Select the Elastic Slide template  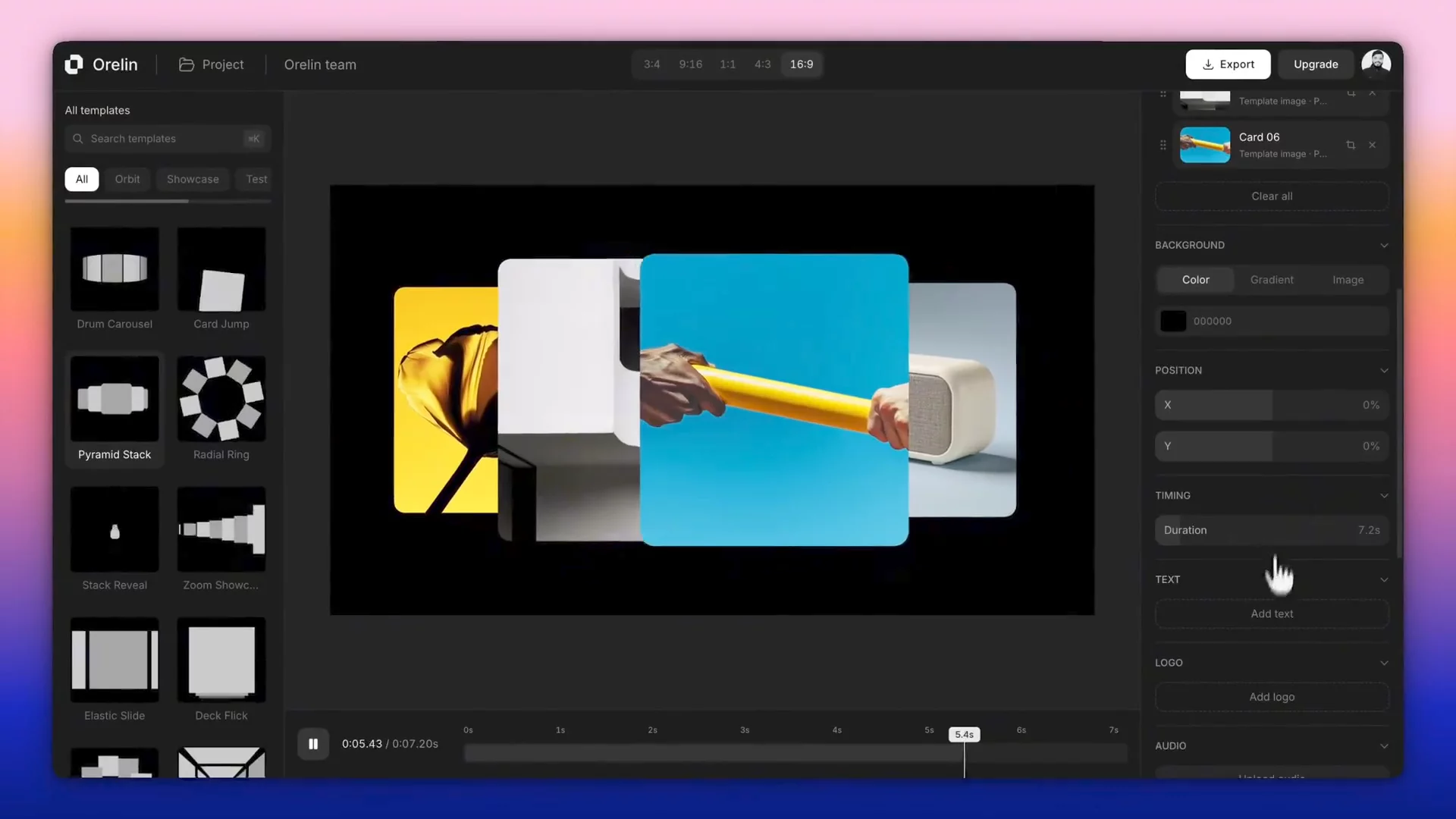click(x=115, y=670)
